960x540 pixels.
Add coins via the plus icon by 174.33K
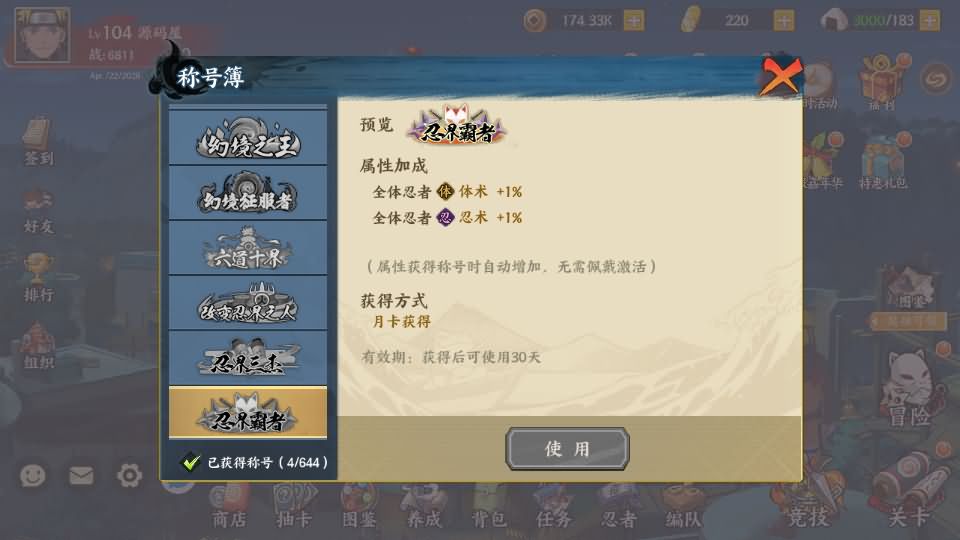[634, 21]
